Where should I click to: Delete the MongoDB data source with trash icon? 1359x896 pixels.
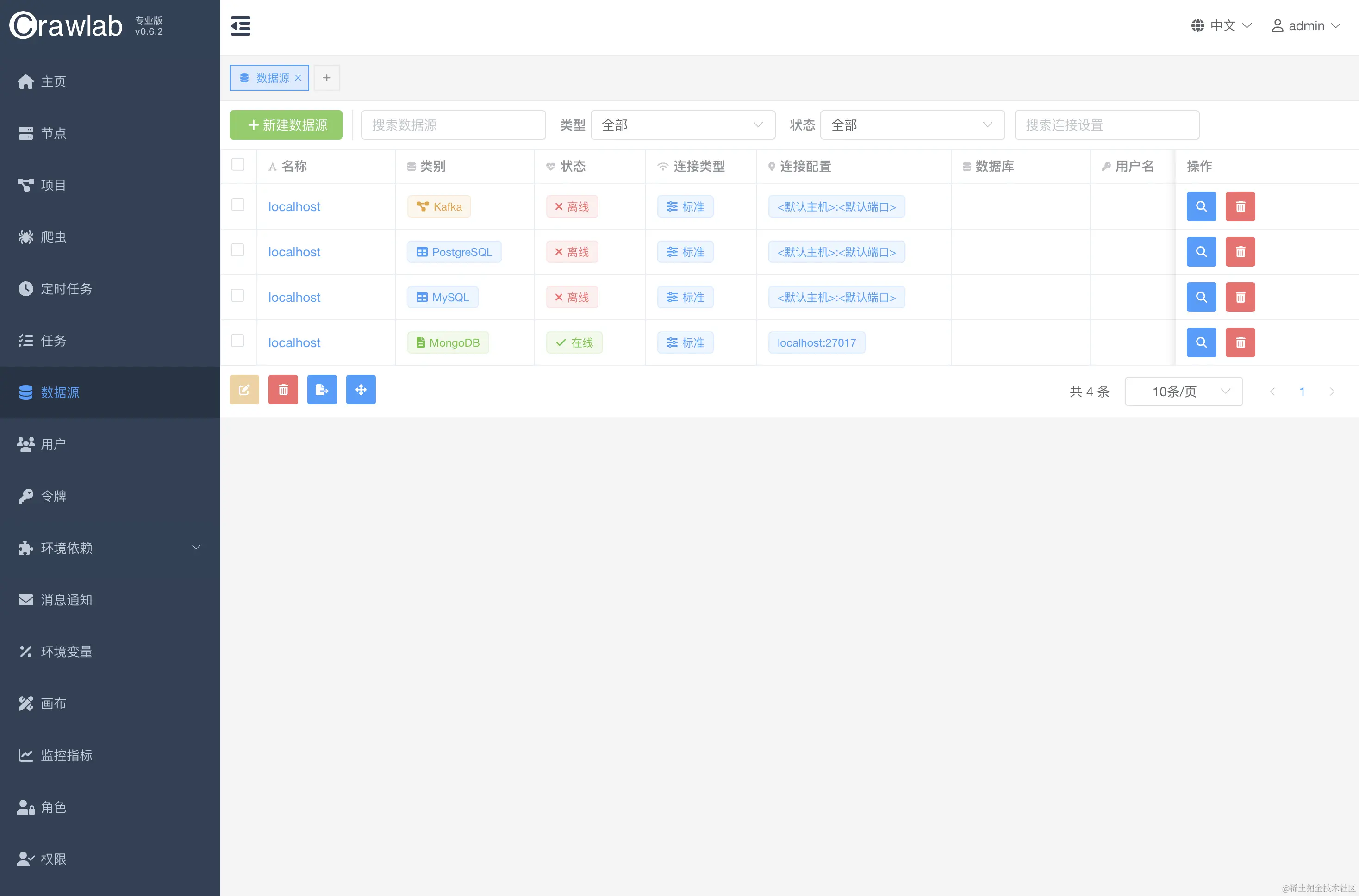point(1240,342)
